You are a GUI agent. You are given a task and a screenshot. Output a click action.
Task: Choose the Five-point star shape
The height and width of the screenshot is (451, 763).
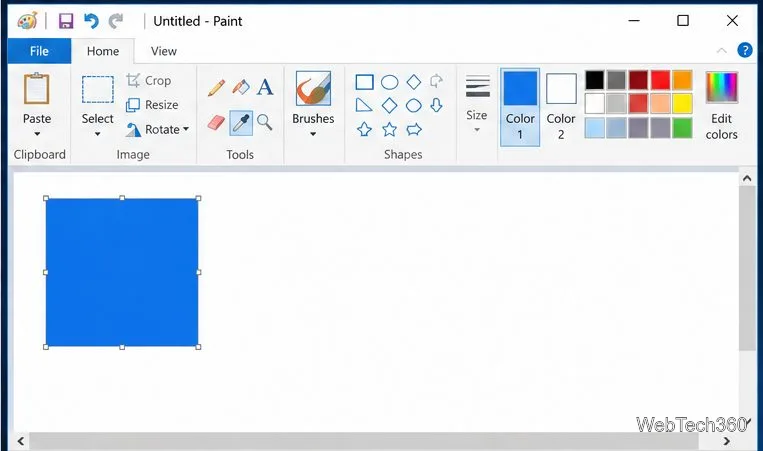tap(389, 129)
